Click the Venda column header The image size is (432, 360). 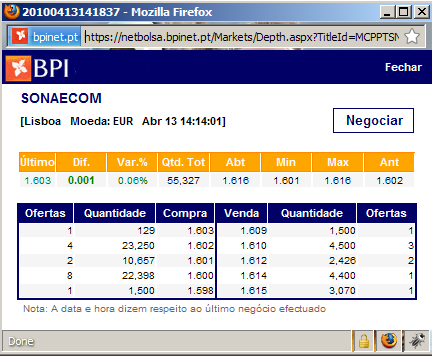[242, 213]
